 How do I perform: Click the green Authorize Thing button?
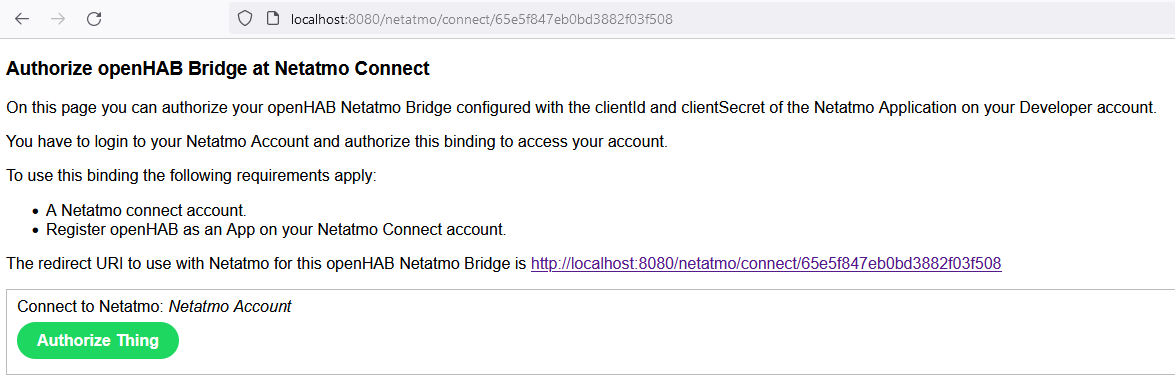(x=98, y=340)
